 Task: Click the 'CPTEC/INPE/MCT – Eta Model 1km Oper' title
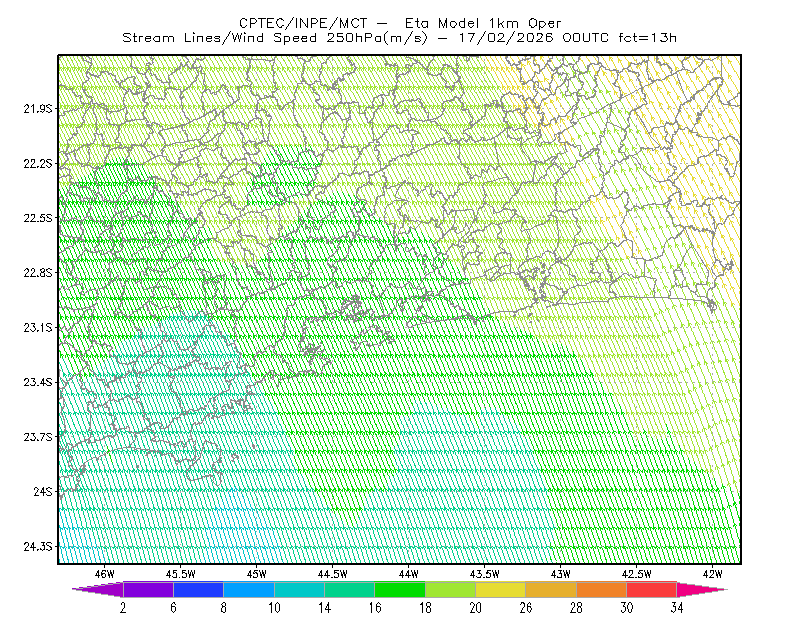pos(400,23)
